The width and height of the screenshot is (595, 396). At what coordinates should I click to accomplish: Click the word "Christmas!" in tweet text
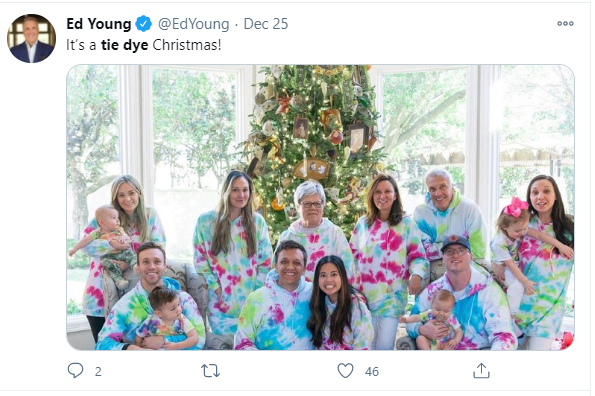point(187,45)
